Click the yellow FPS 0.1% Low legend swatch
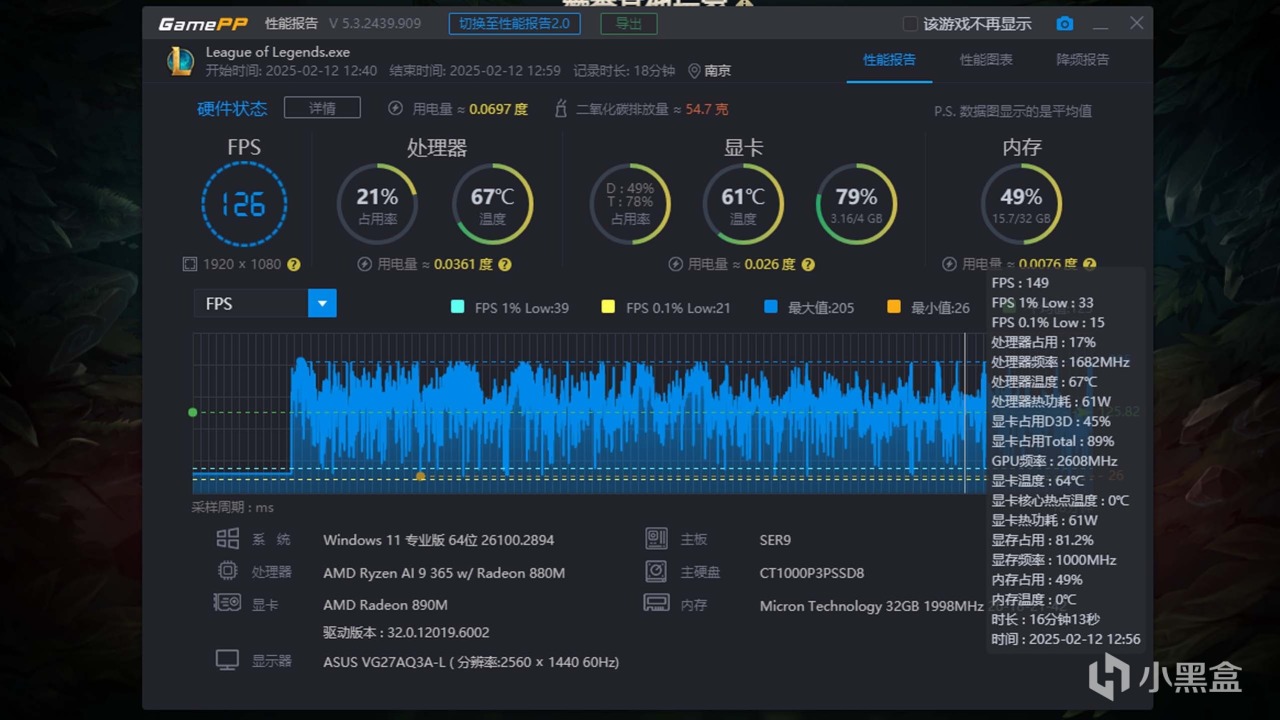 pyautogui.click(x=608, y=307)
